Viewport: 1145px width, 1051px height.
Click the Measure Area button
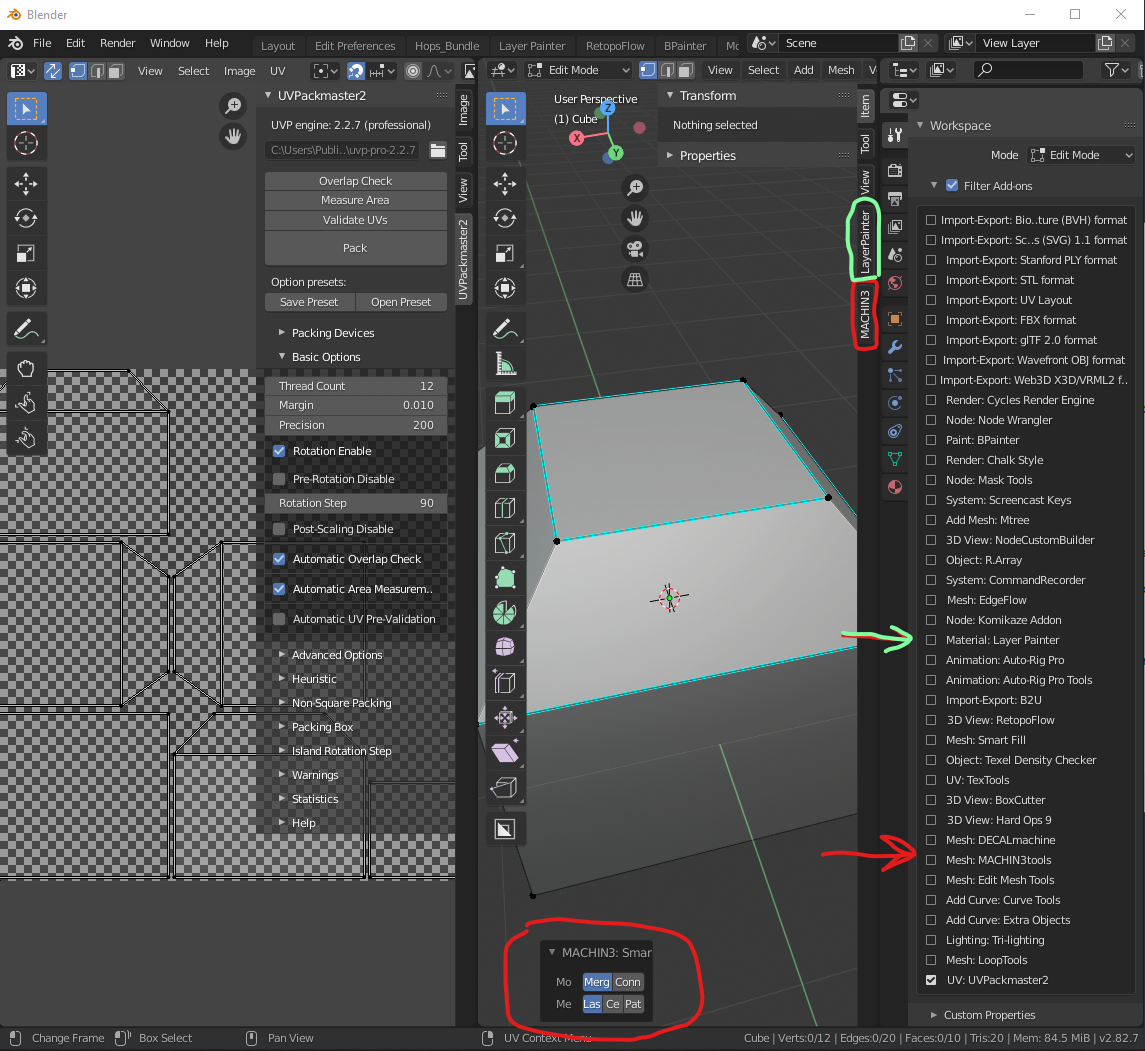tap(356, 200)
